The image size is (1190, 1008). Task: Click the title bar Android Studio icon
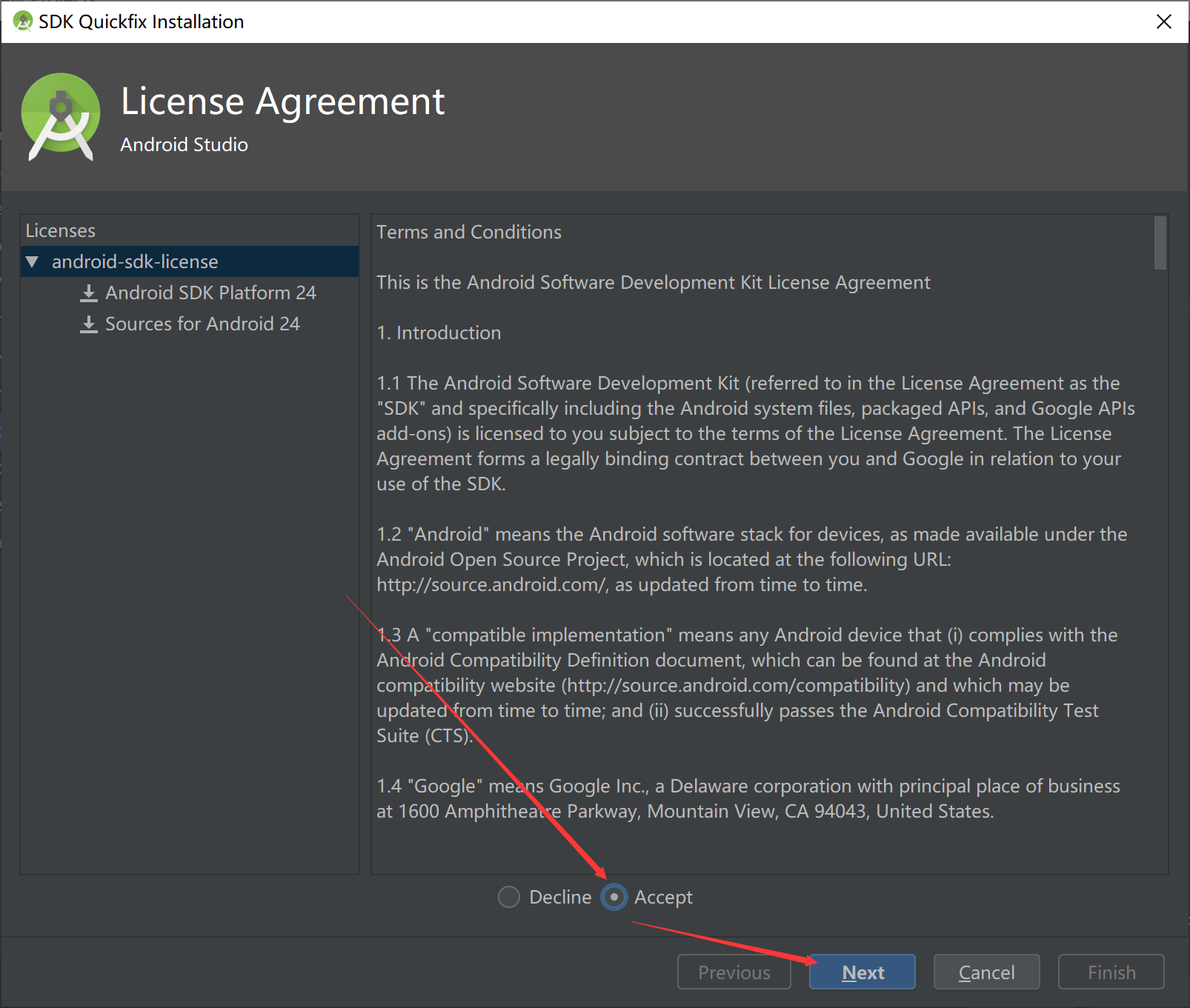23,21
